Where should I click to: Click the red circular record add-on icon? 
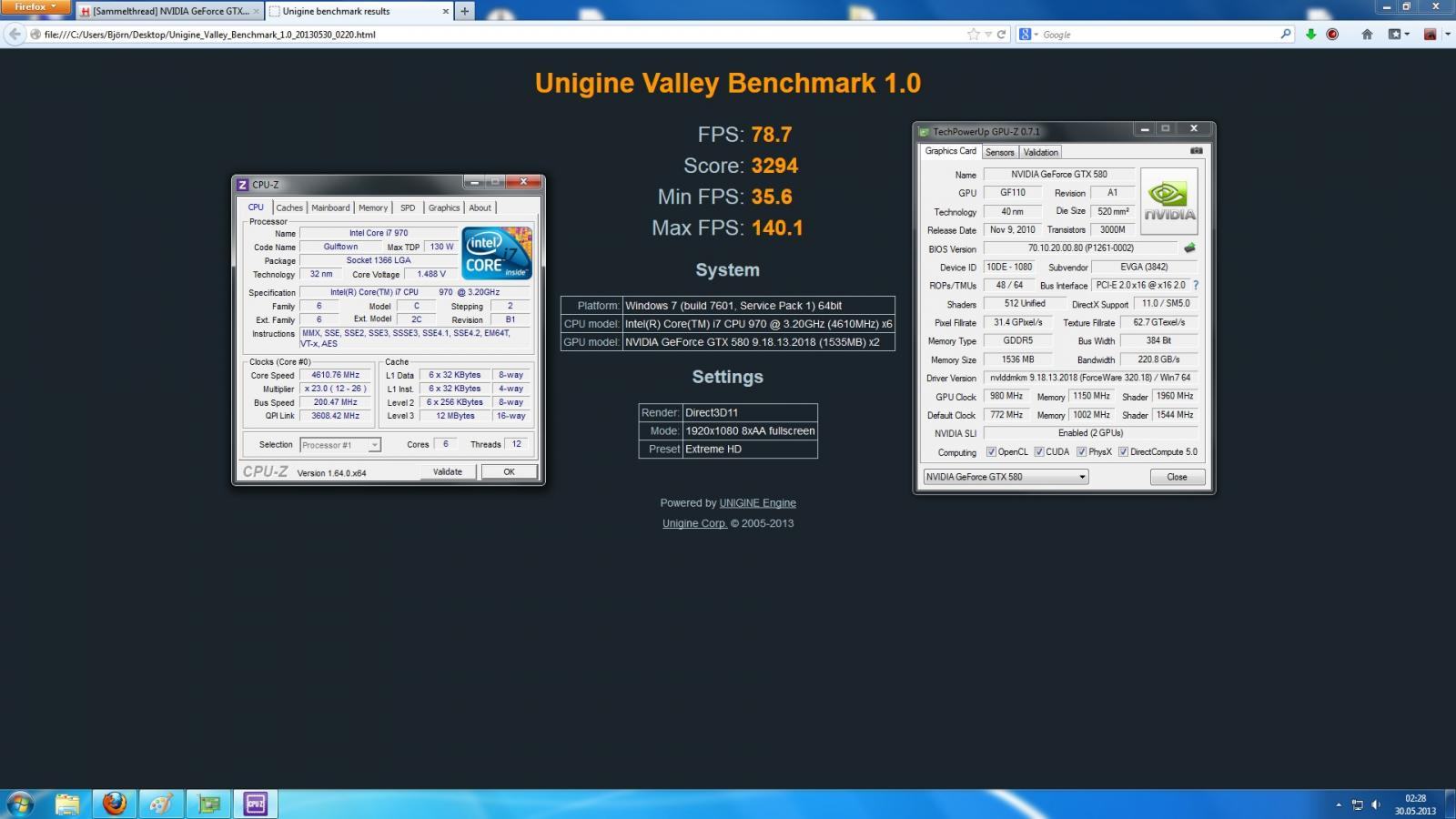click(1332, 35)
